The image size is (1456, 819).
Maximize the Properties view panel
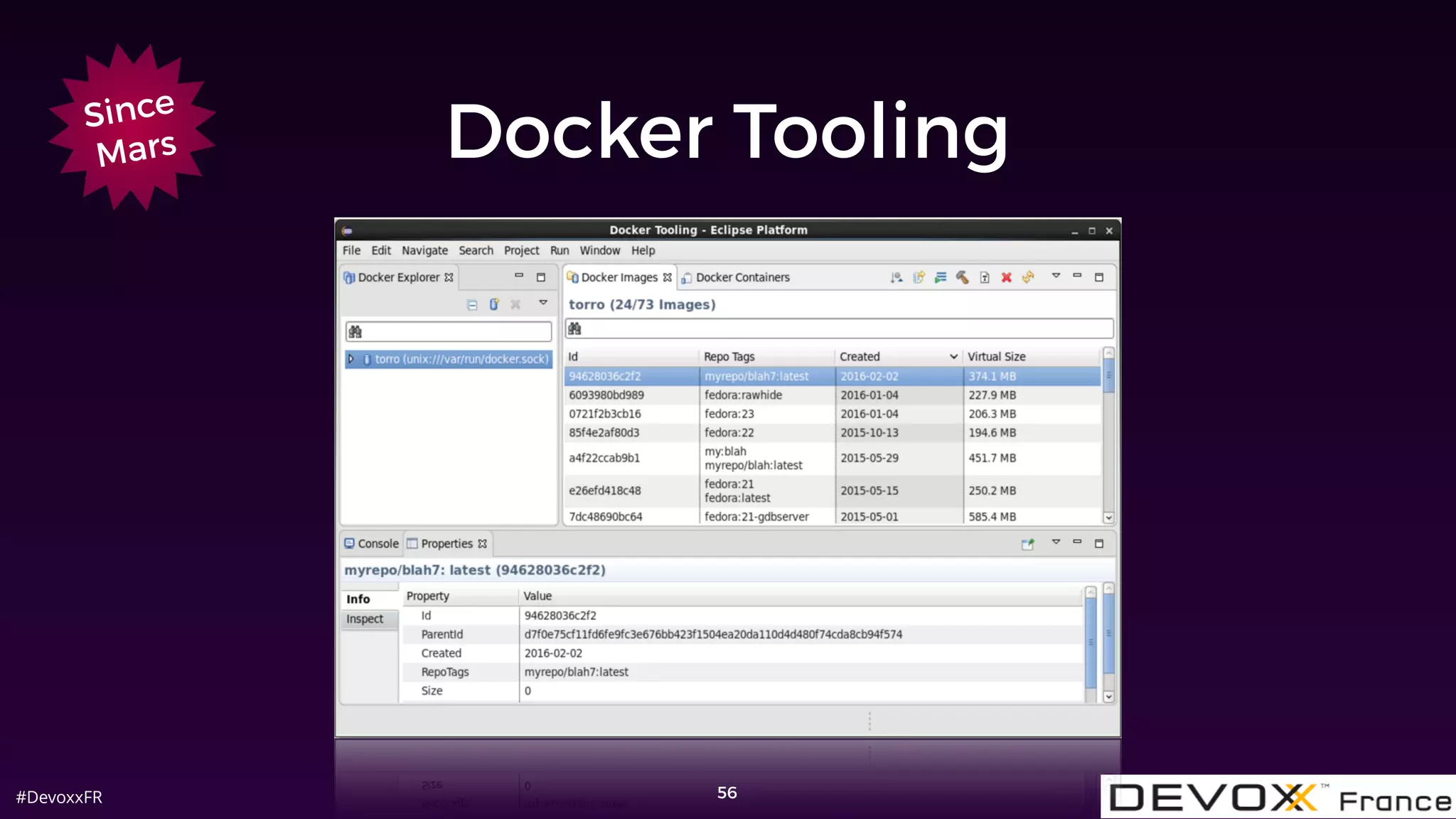[x=1099, y=544]
